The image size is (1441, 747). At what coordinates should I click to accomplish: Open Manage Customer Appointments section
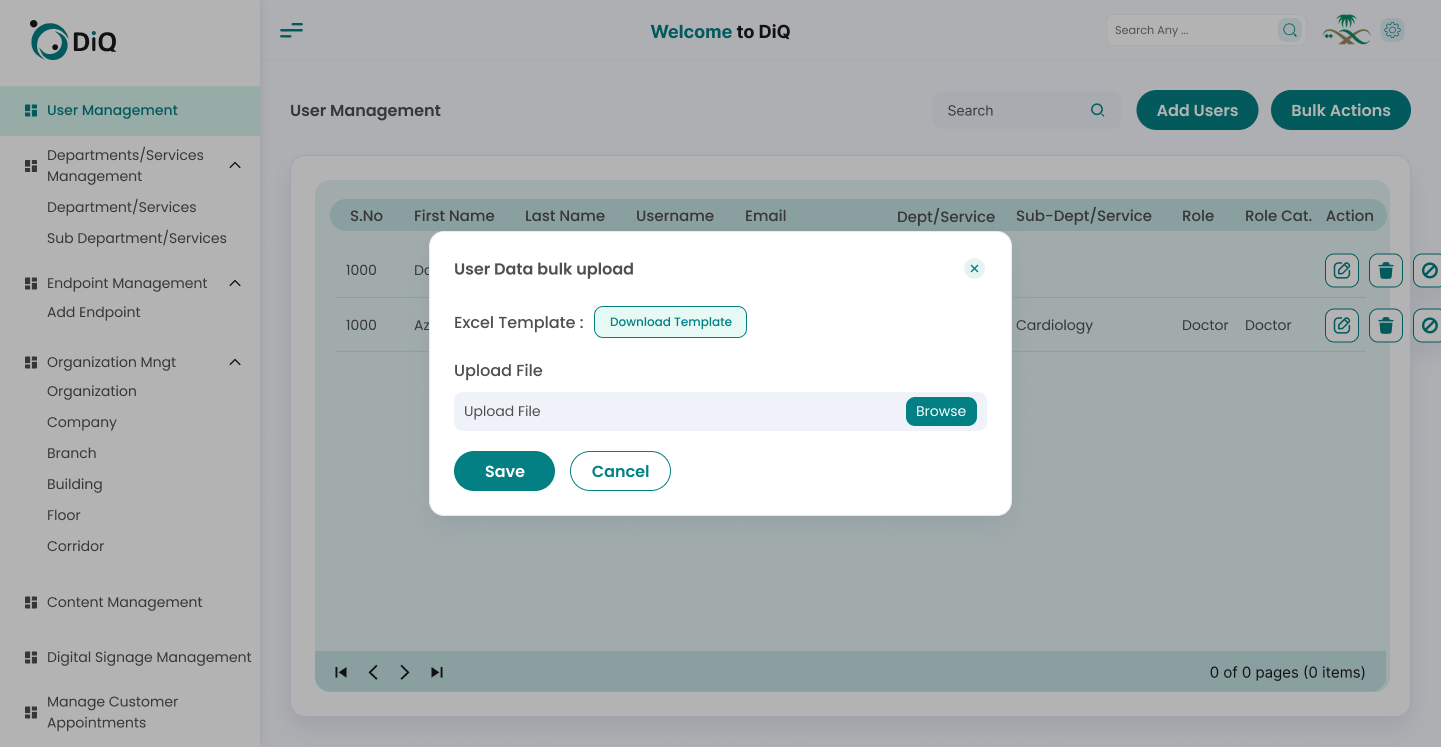click(x=112, y=712)
